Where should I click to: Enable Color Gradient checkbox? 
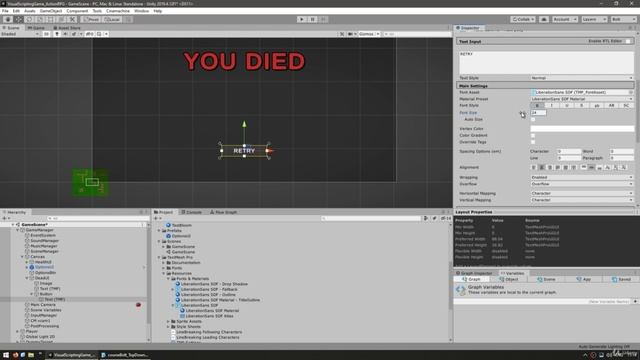[533, 136]
